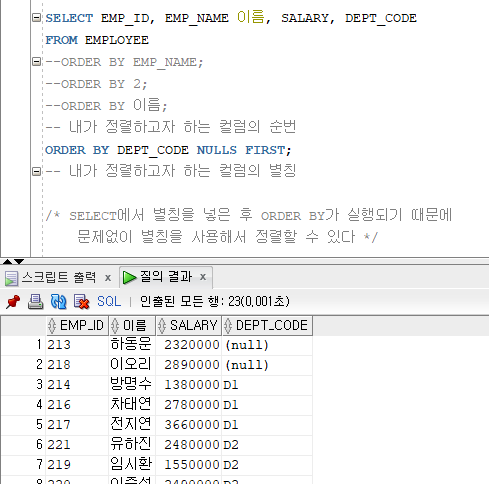489x484 pixels.
Task: Collapse the --ORDER BY EMP_NAME comment fold
Action: (36, 62)
